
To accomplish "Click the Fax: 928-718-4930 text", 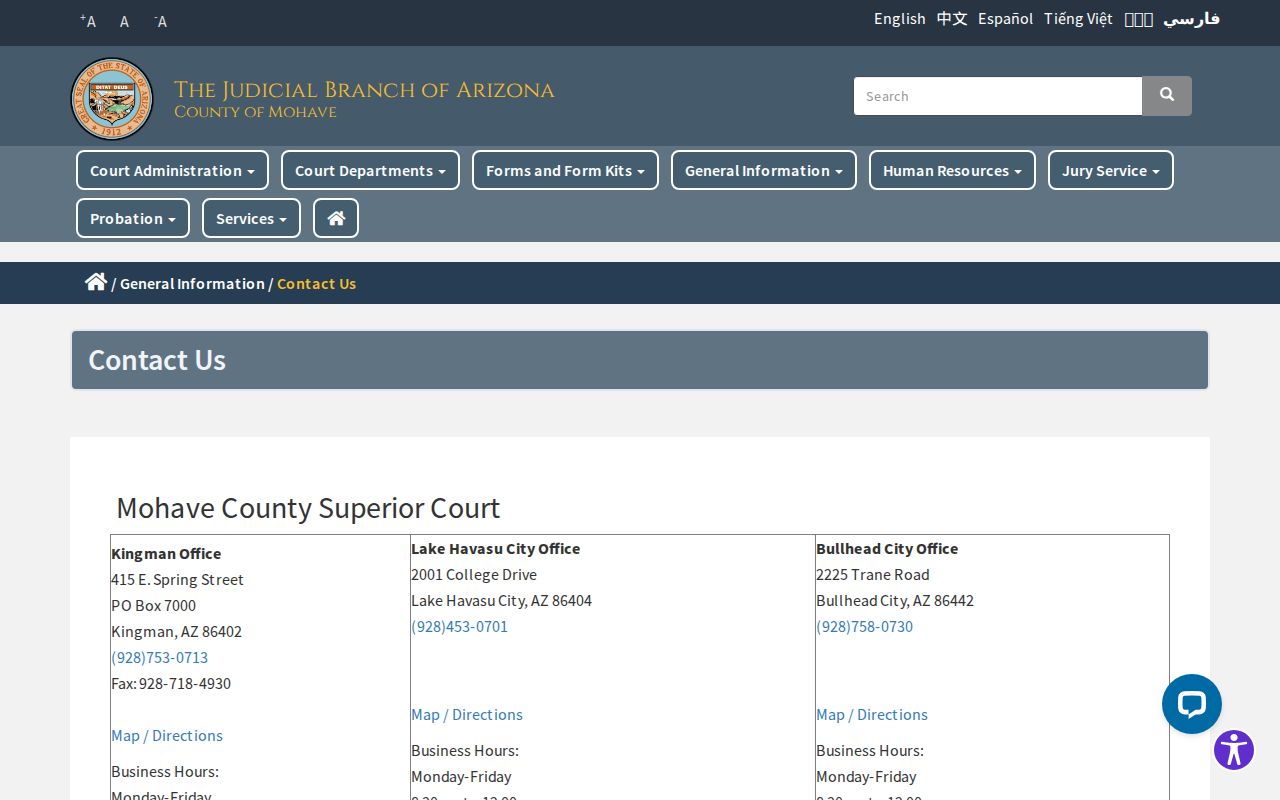I will (171, 683).
